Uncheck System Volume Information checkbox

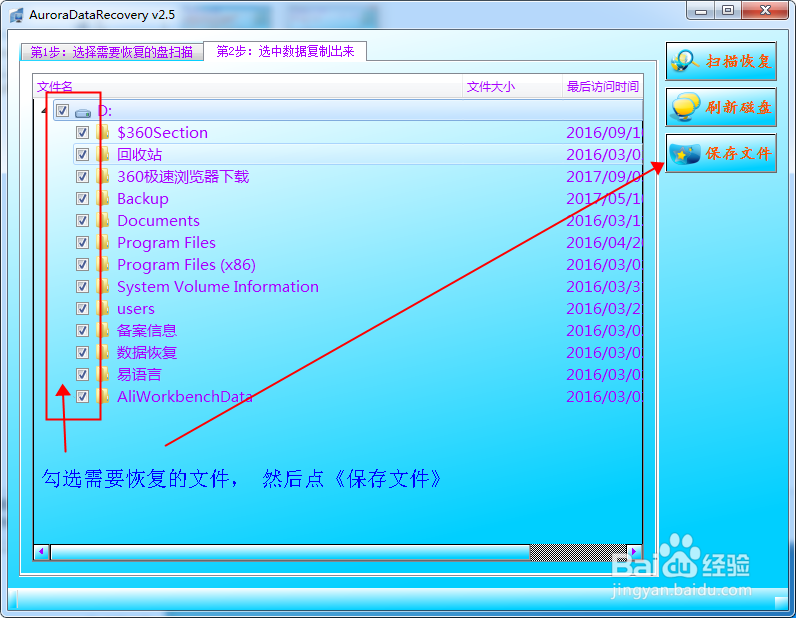point(82,286)
